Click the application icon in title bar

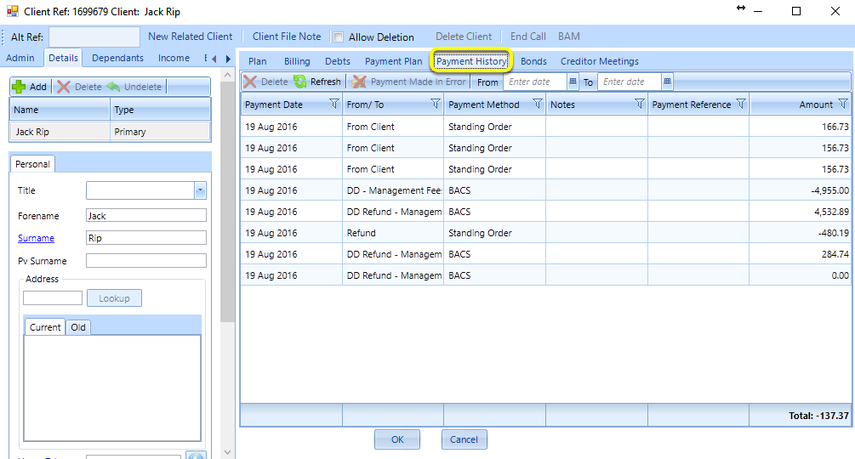tap(12, 11)
